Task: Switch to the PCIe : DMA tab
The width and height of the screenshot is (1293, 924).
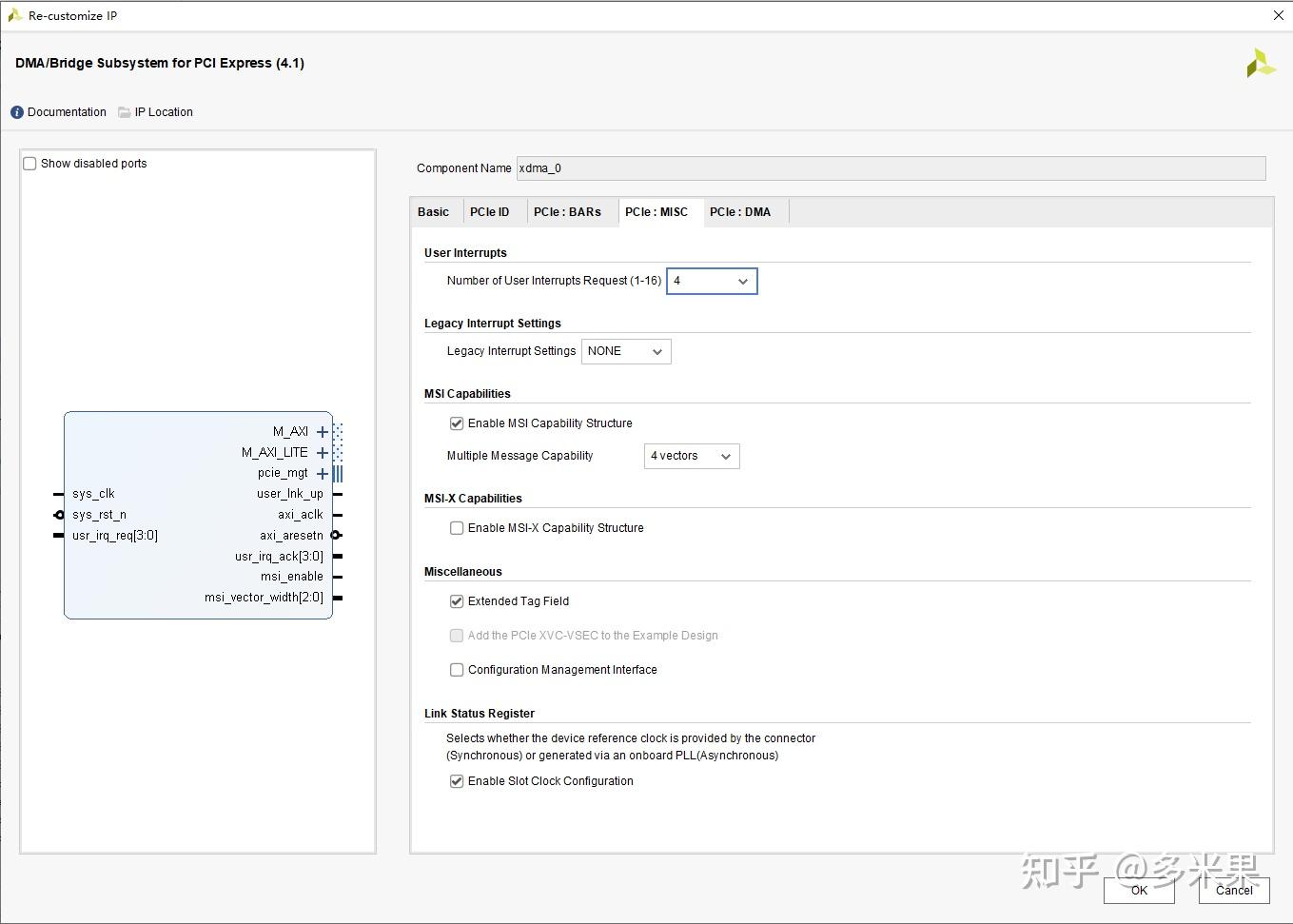Action: (742, 211)
